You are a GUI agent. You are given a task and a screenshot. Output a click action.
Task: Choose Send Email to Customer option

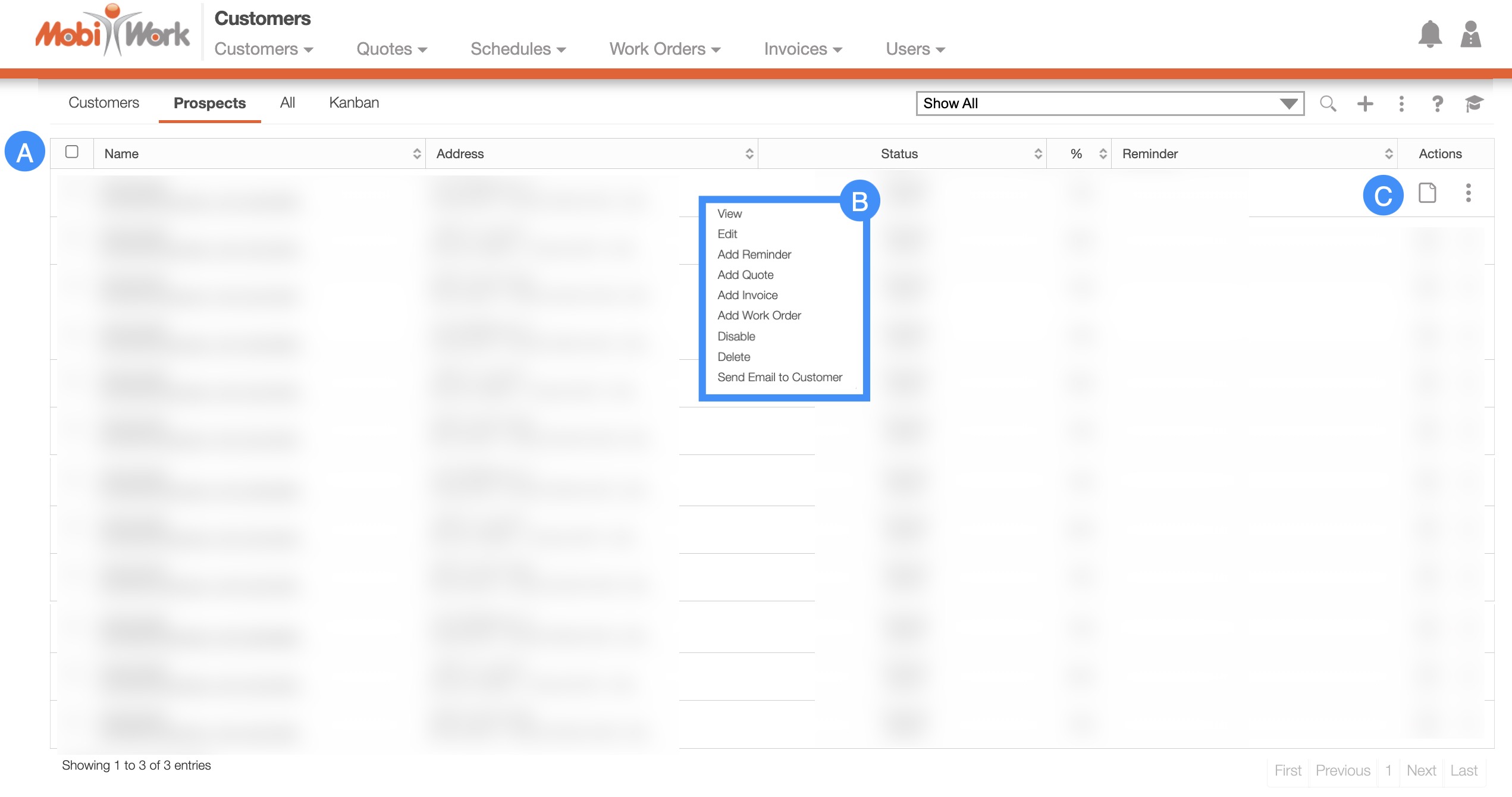779,377
